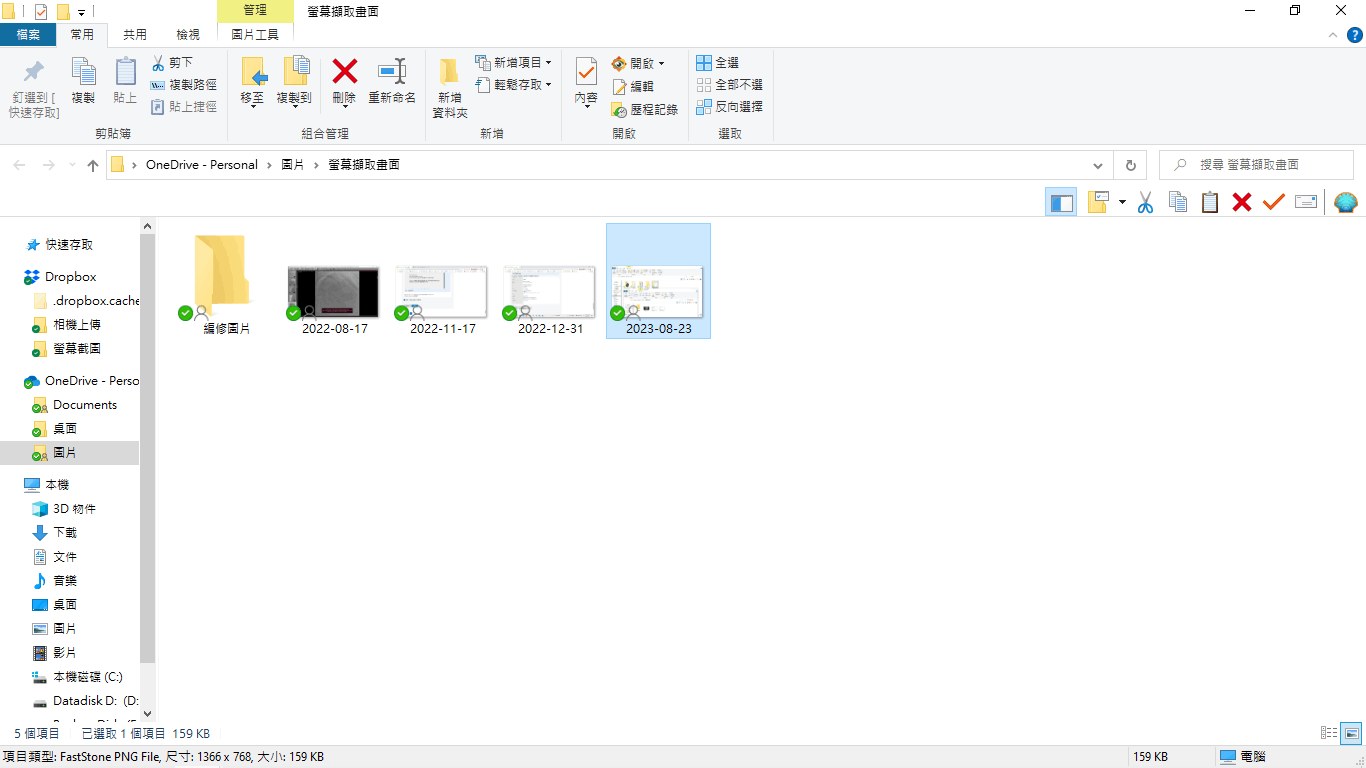
Task: Click the search box 搜尋 螢幕擷取畫面
Action: pos(1256,165)
